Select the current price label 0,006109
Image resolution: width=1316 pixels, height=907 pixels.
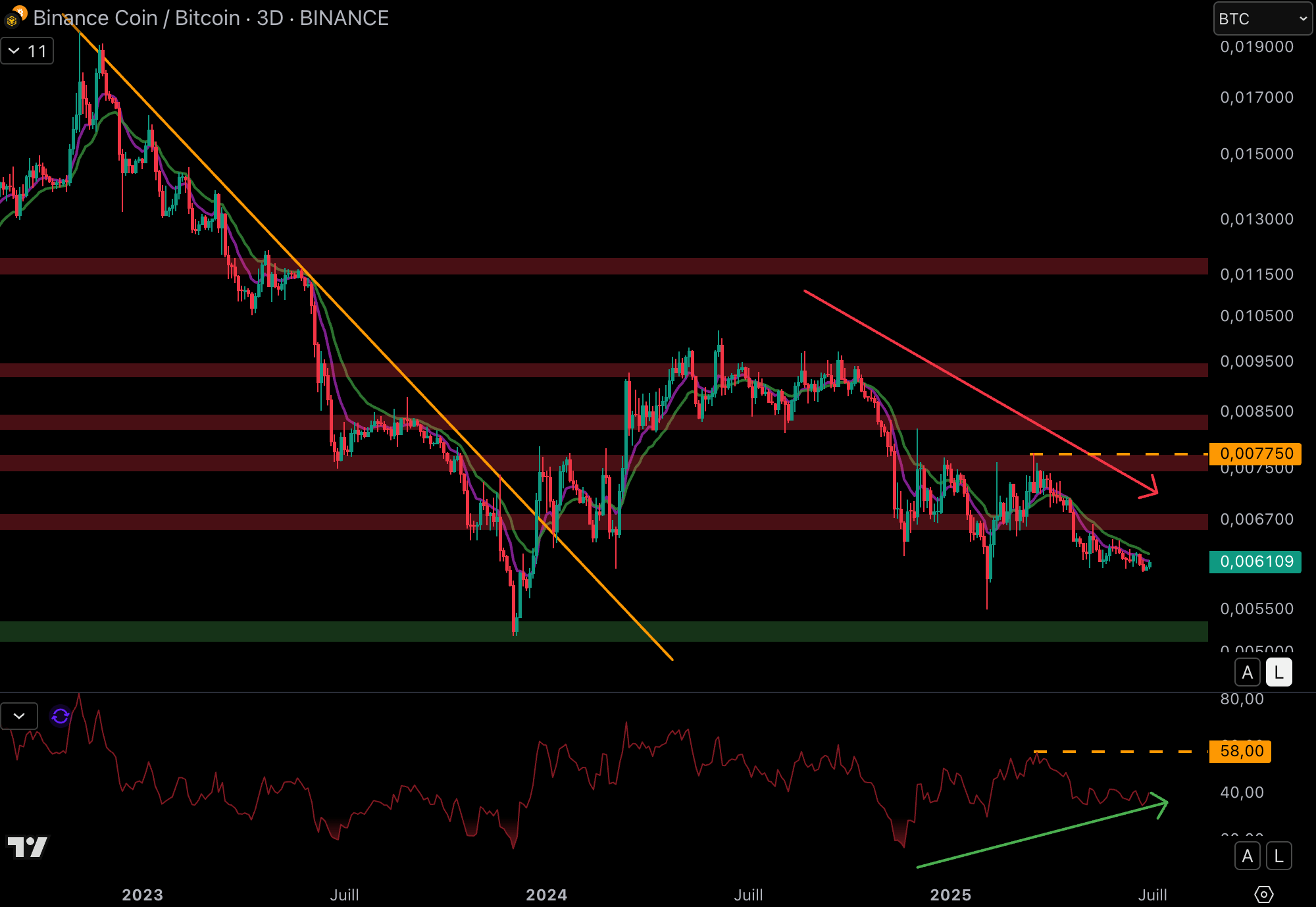tap(1255, 561)
